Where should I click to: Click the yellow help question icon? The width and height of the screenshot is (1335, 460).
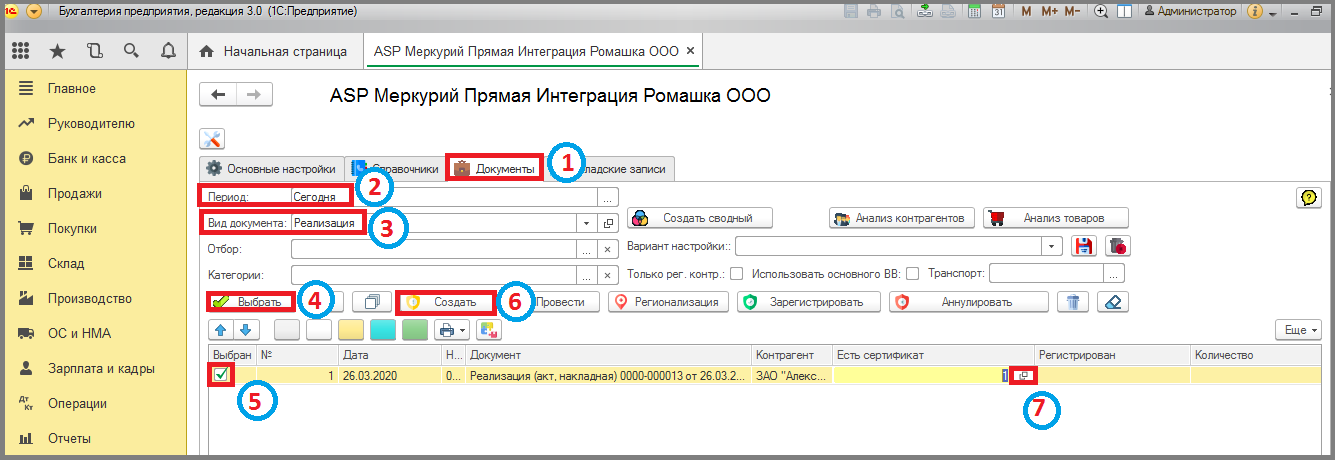coord(1307,198)
